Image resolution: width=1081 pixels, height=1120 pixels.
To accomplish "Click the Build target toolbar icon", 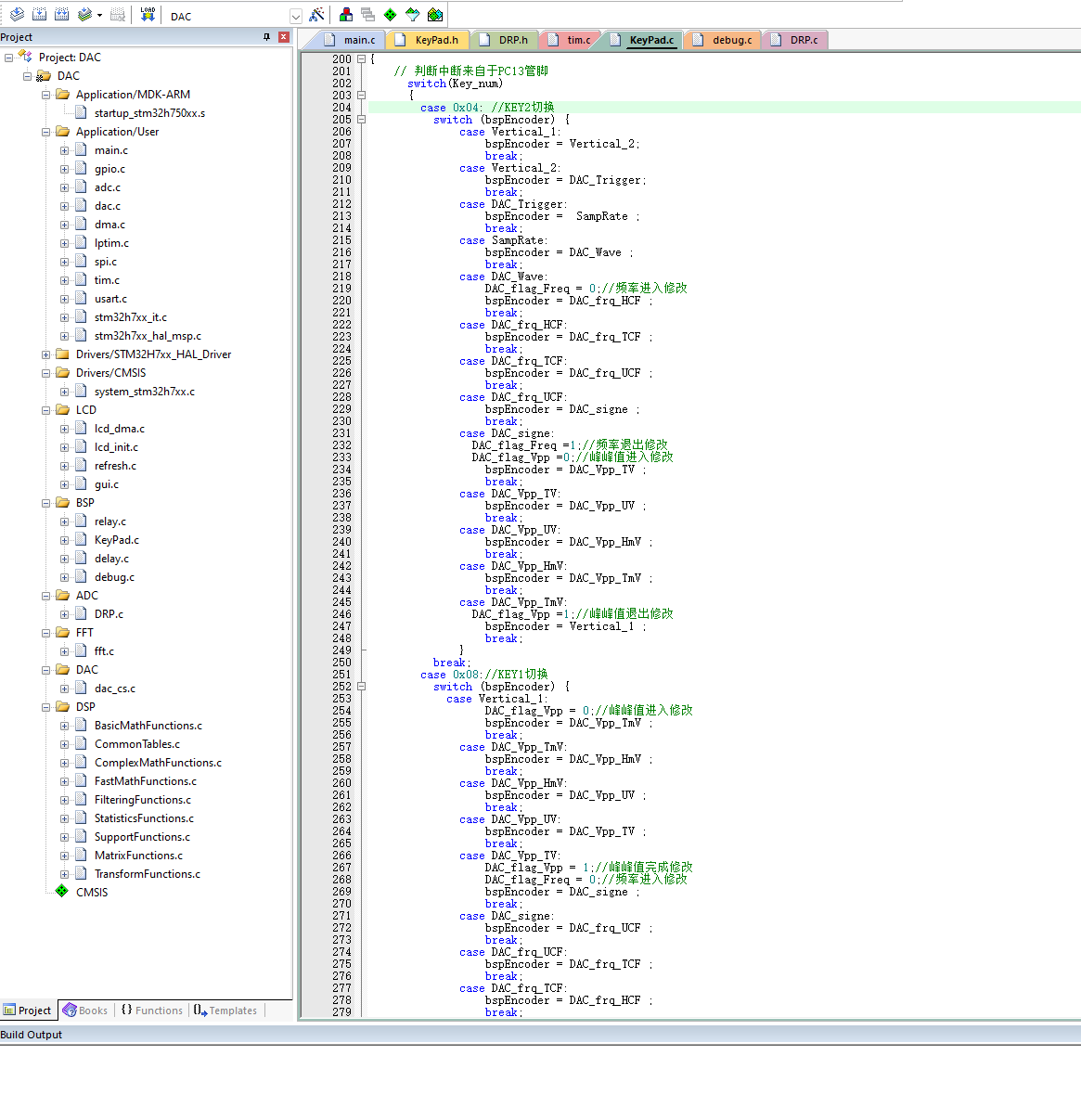I will pos(39,15).
